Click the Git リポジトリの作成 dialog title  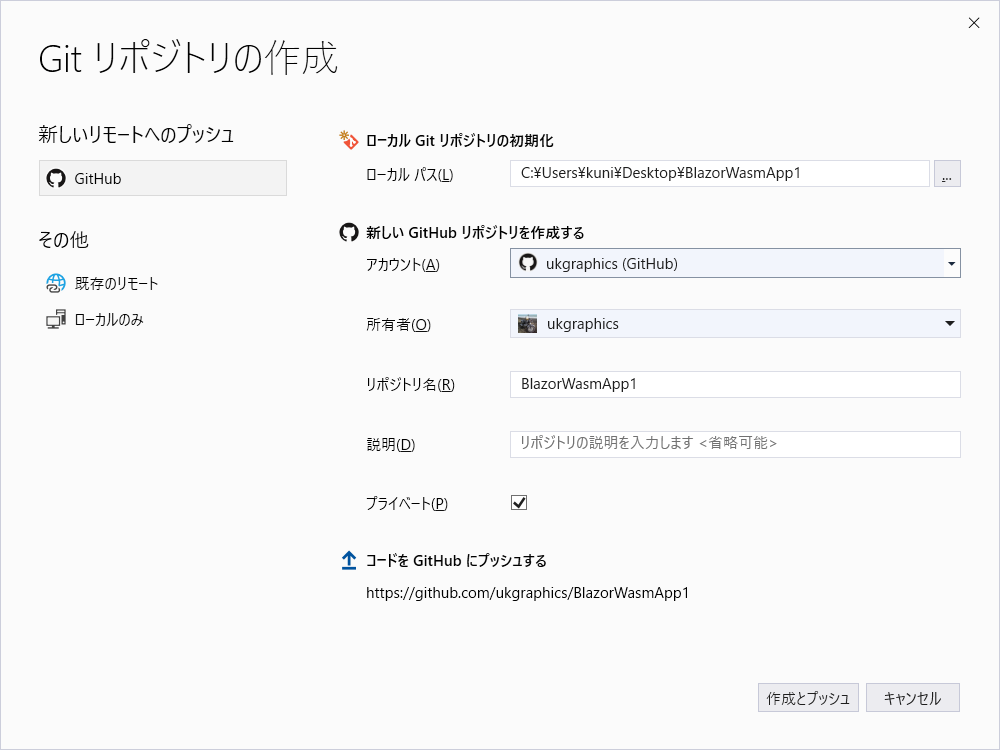(x=188, y=58)
